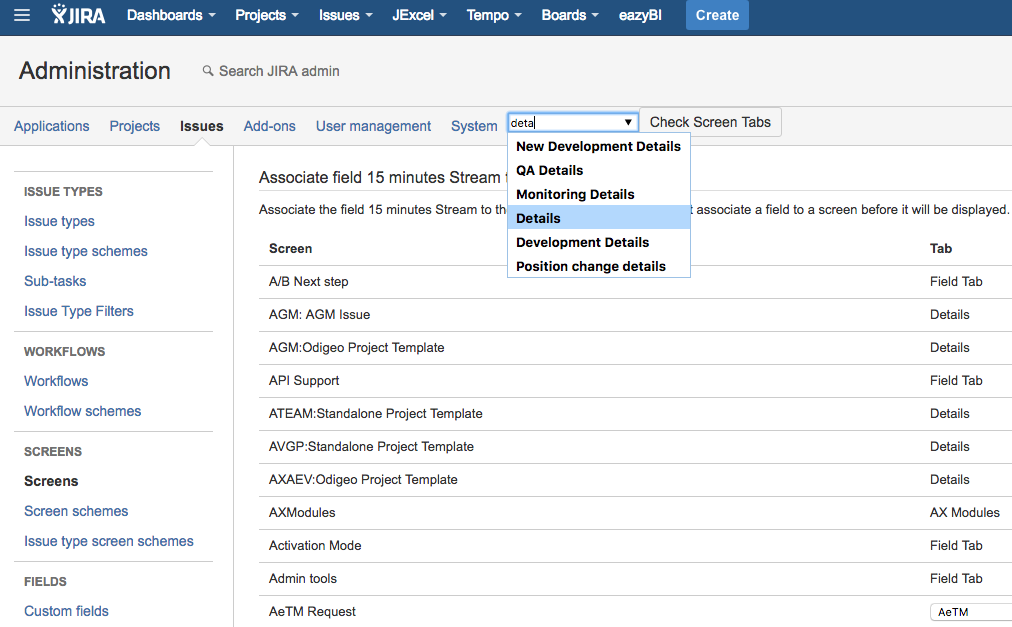Select 'Monitoring Details' in dropdown list
The height and width of the screenshot is (627, 1012).
575,194
